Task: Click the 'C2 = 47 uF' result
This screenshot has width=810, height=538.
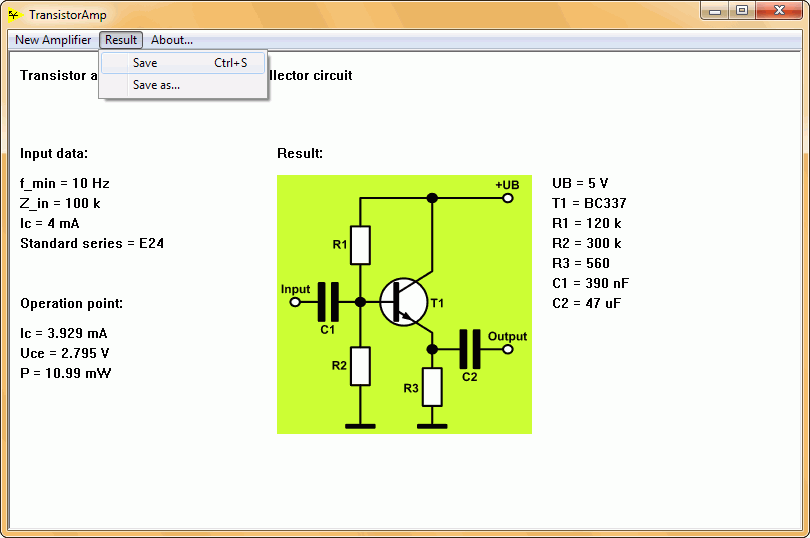Action: coord(586,303)
